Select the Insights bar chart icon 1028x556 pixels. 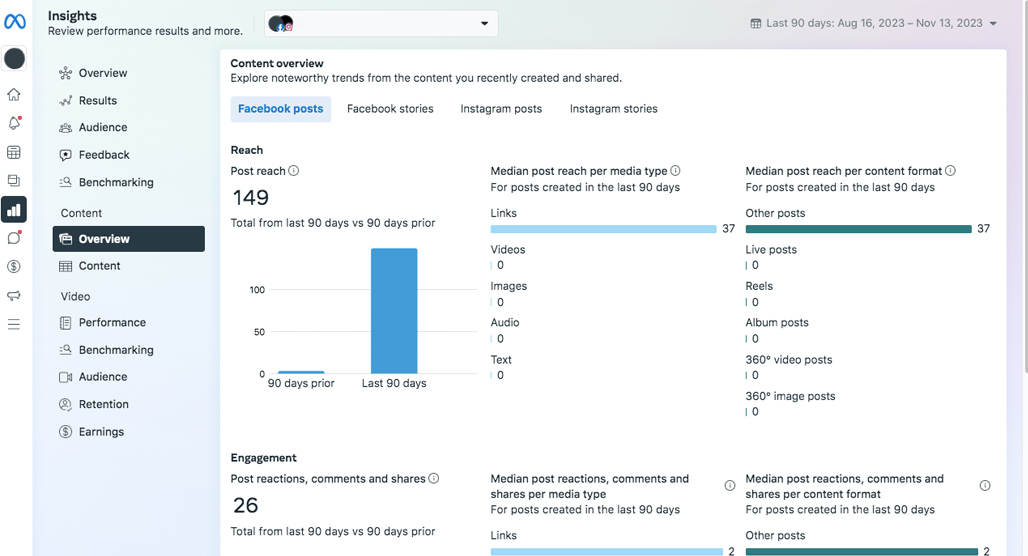point(14,210)
